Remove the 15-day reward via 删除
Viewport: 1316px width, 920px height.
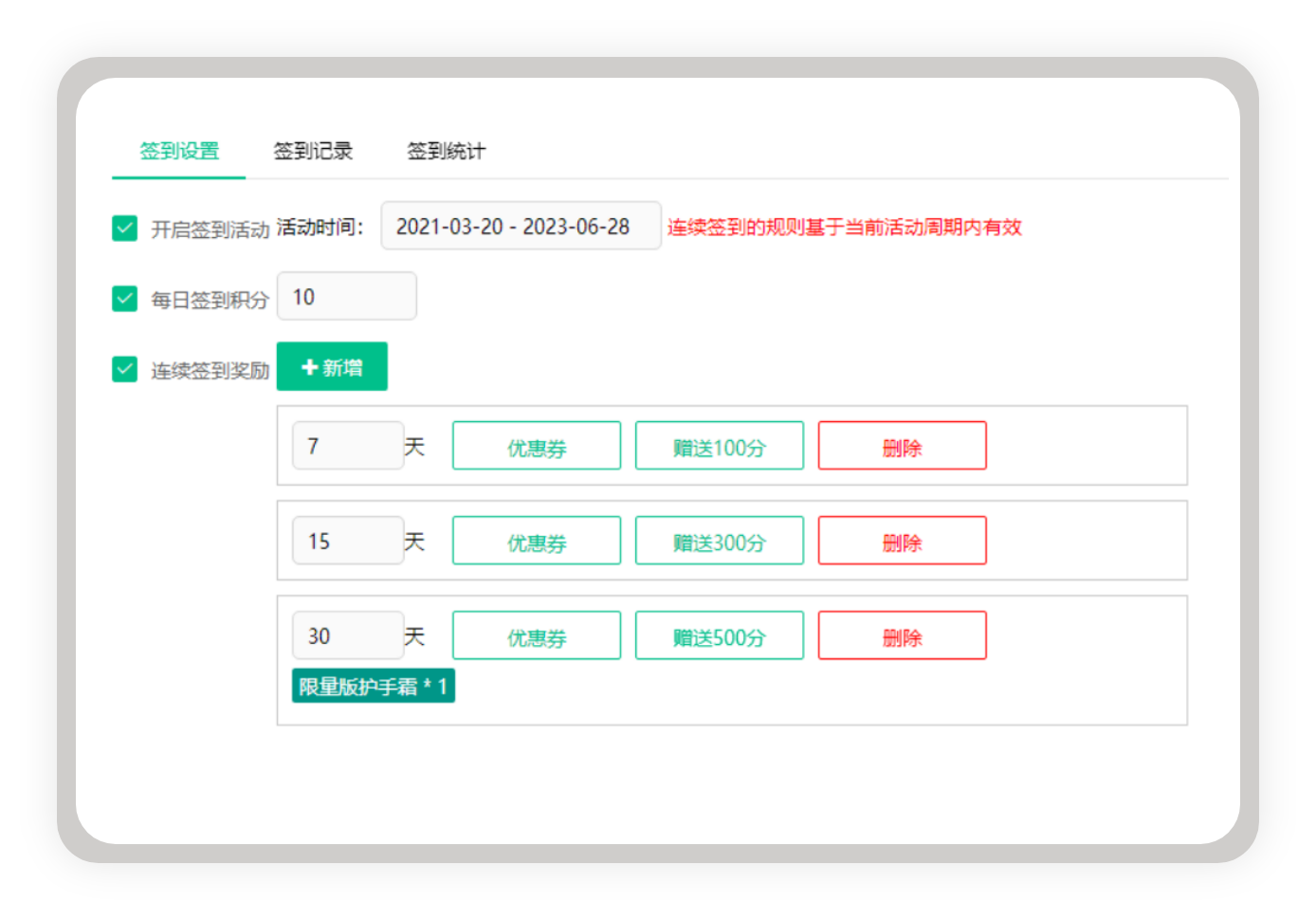tap(901, 541)
